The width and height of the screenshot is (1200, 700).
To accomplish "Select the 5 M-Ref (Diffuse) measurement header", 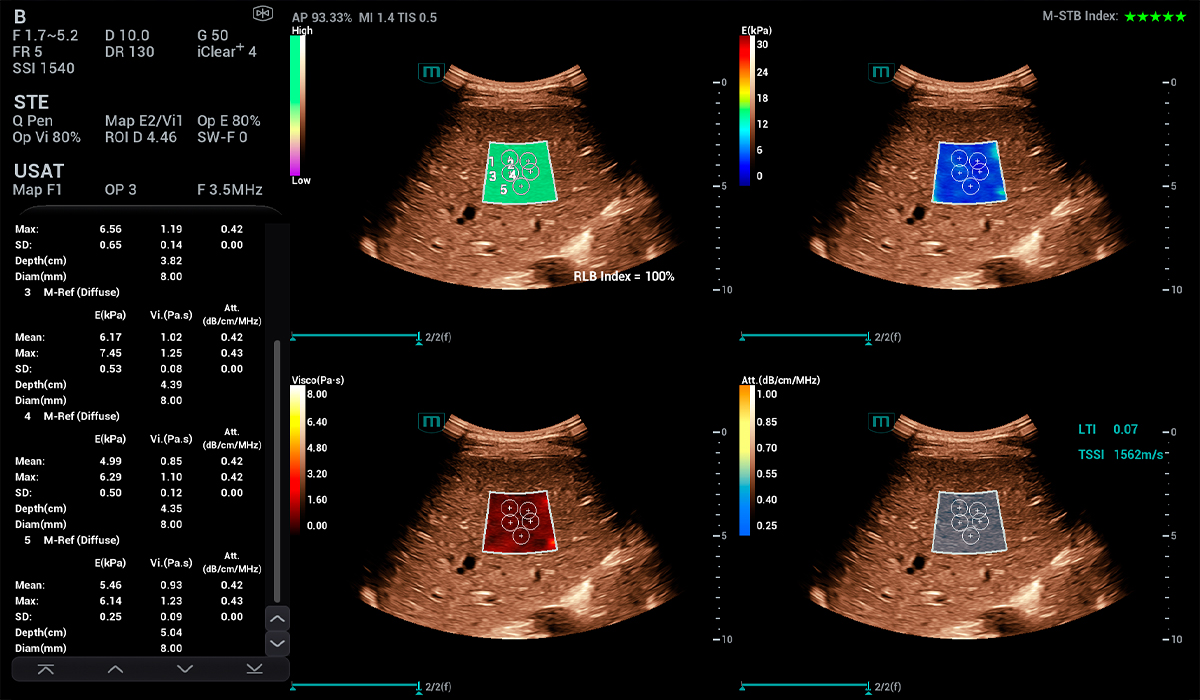I will point(71,540).
